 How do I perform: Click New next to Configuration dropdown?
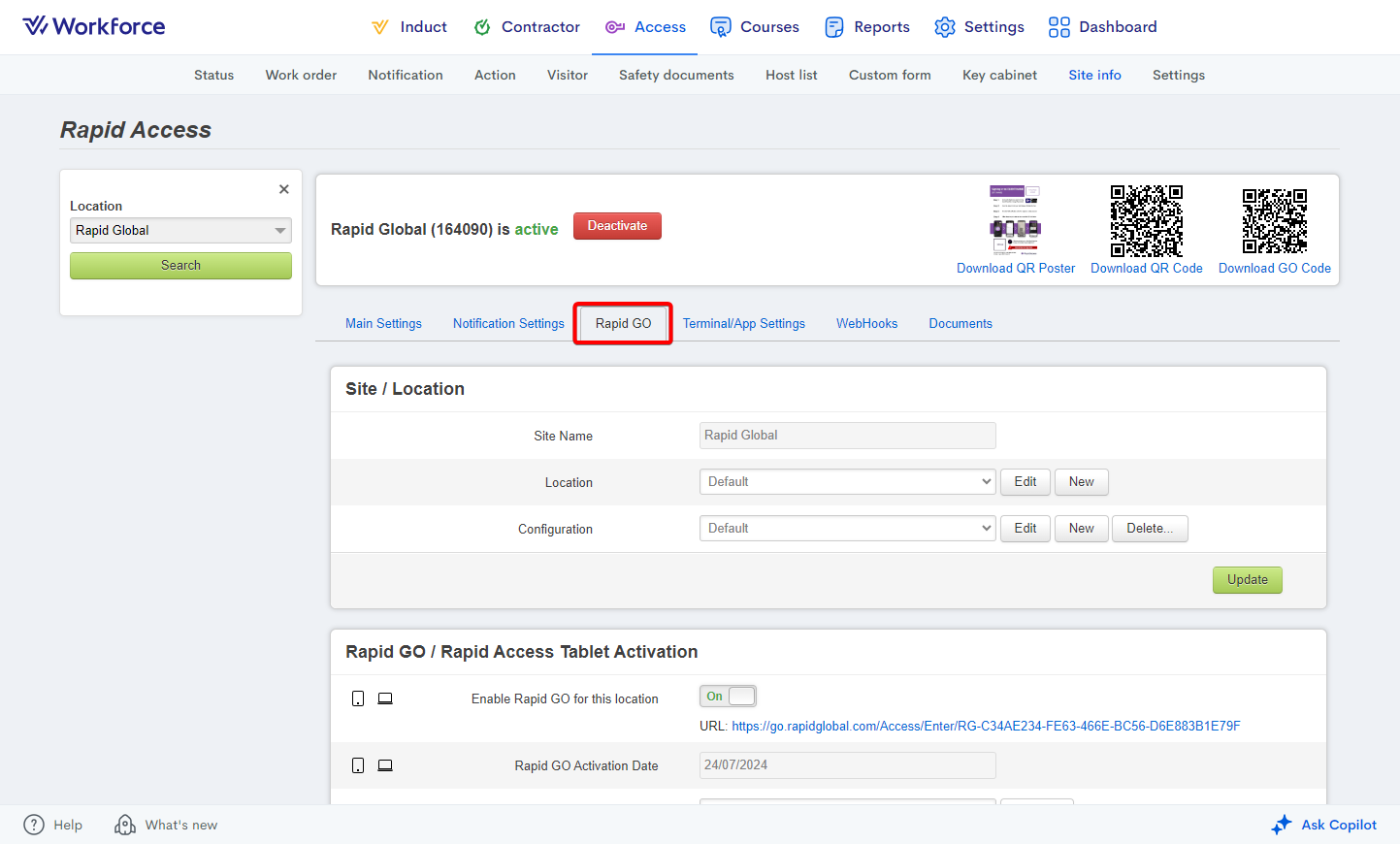point(1082,529)
